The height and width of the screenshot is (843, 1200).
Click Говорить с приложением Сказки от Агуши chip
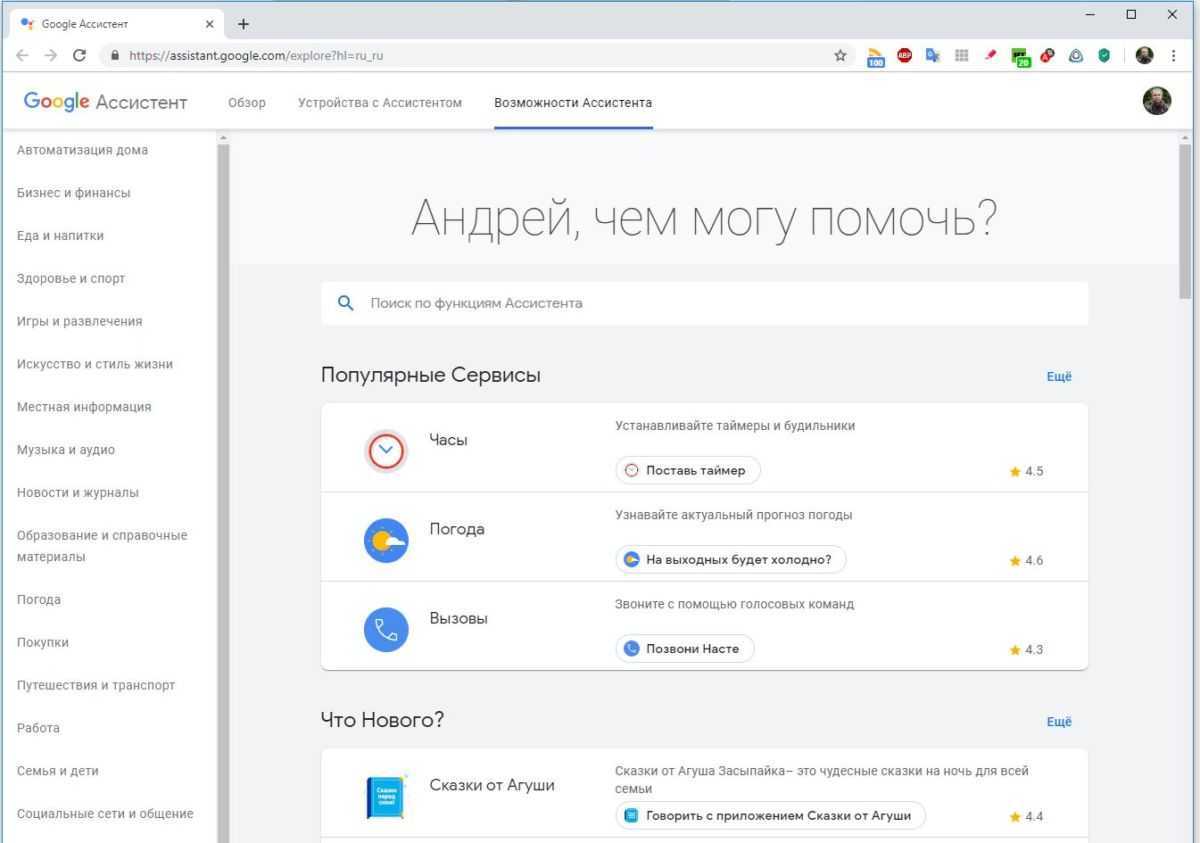pos(770,816)
